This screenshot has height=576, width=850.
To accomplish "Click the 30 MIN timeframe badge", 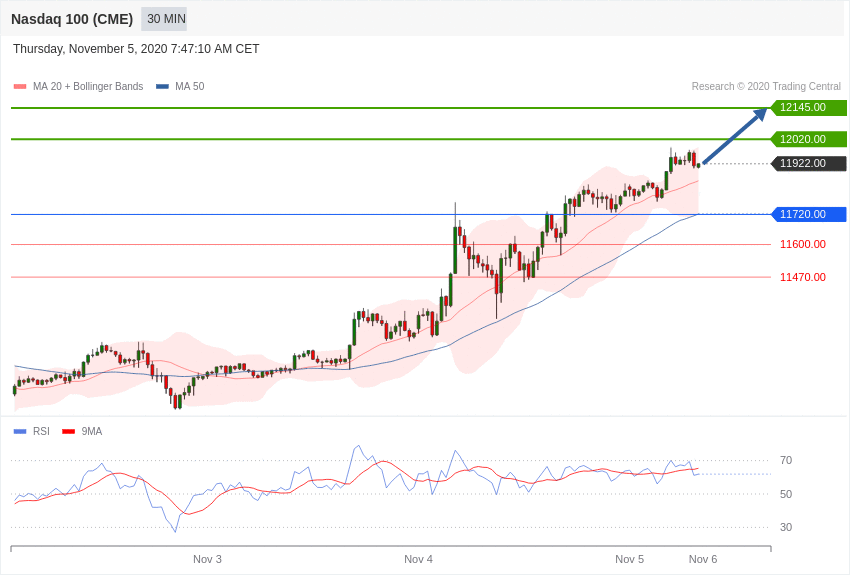I will point(164,19).
